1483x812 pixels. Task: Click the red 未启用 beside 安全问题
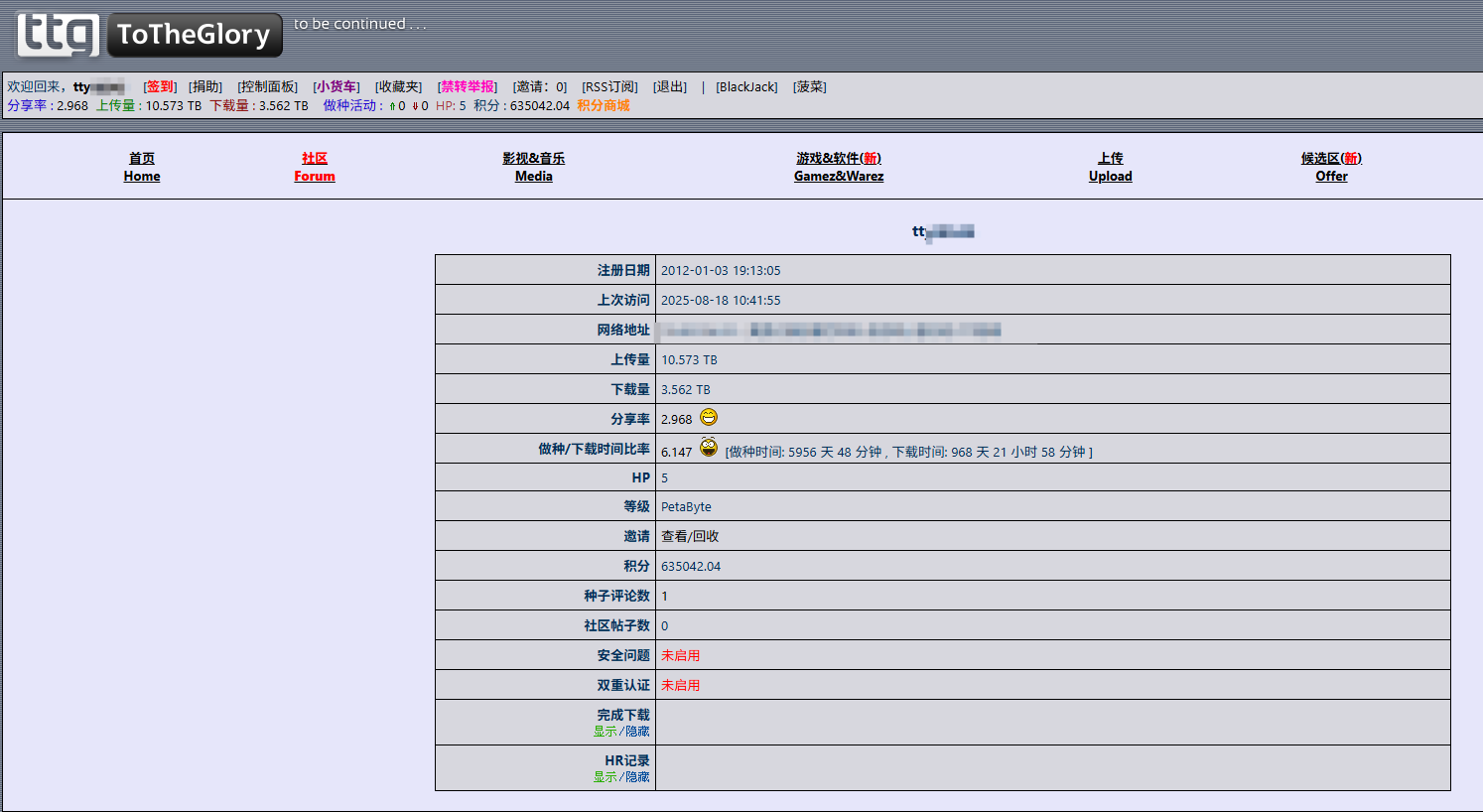(x=680, y=655)
